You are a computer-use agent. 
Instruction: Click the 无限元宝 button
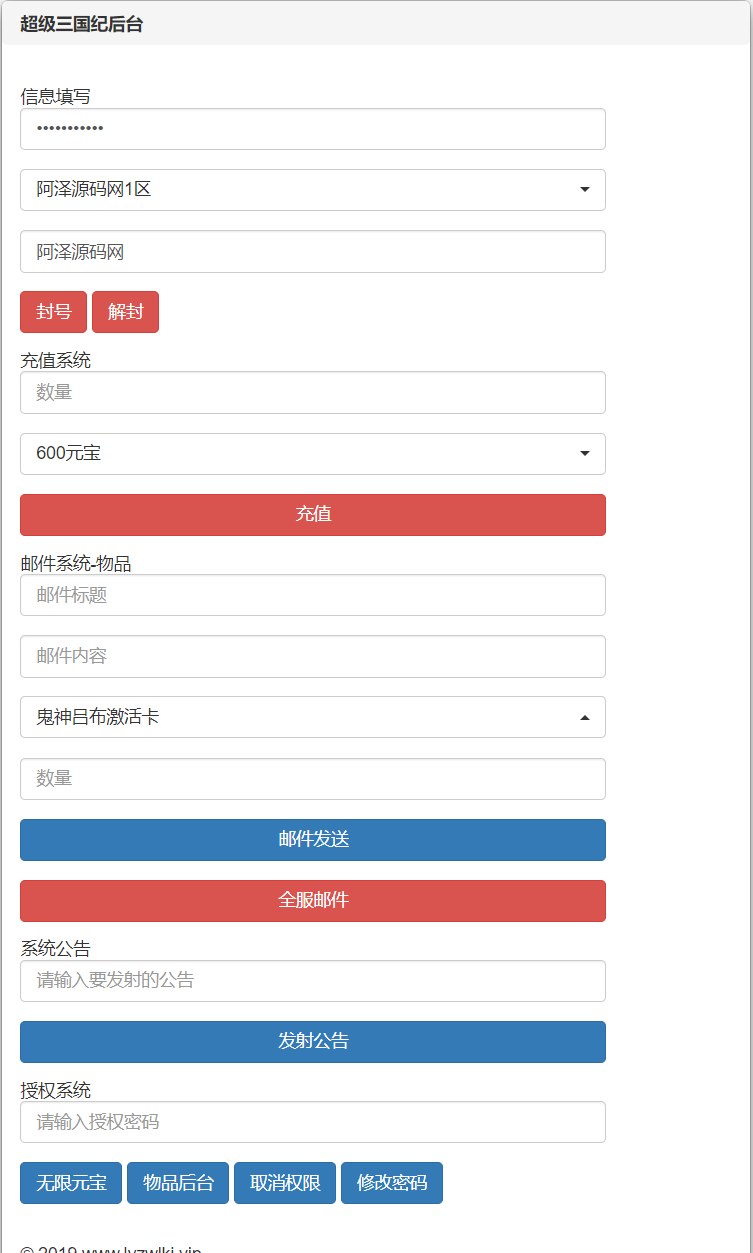tap(71, 1183)
